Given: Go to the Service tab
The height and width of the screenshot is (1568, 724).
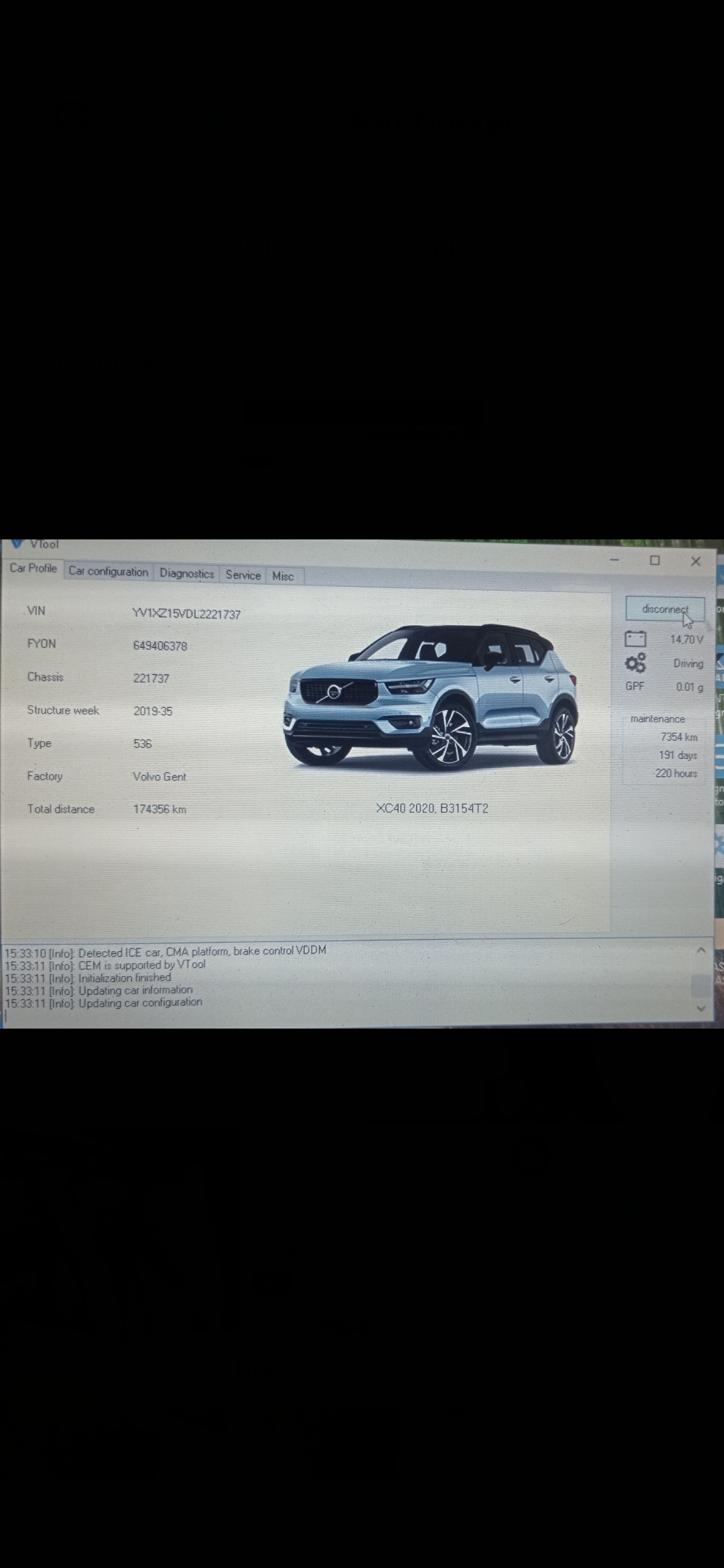Looking at the screenshot, I should pyautogui.click(x=243, y=575).
